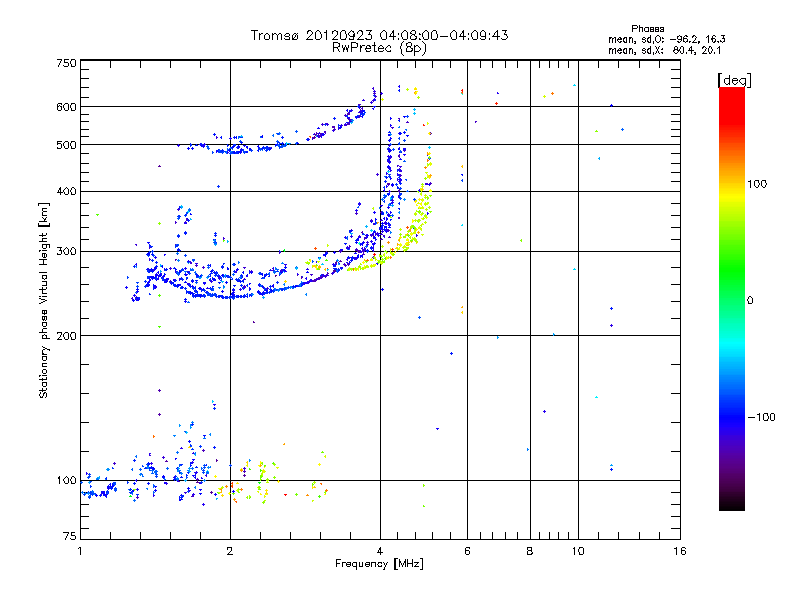Click the 'RwPretec (8p)' subtitle
800x600 pixels.
[379, 48]
